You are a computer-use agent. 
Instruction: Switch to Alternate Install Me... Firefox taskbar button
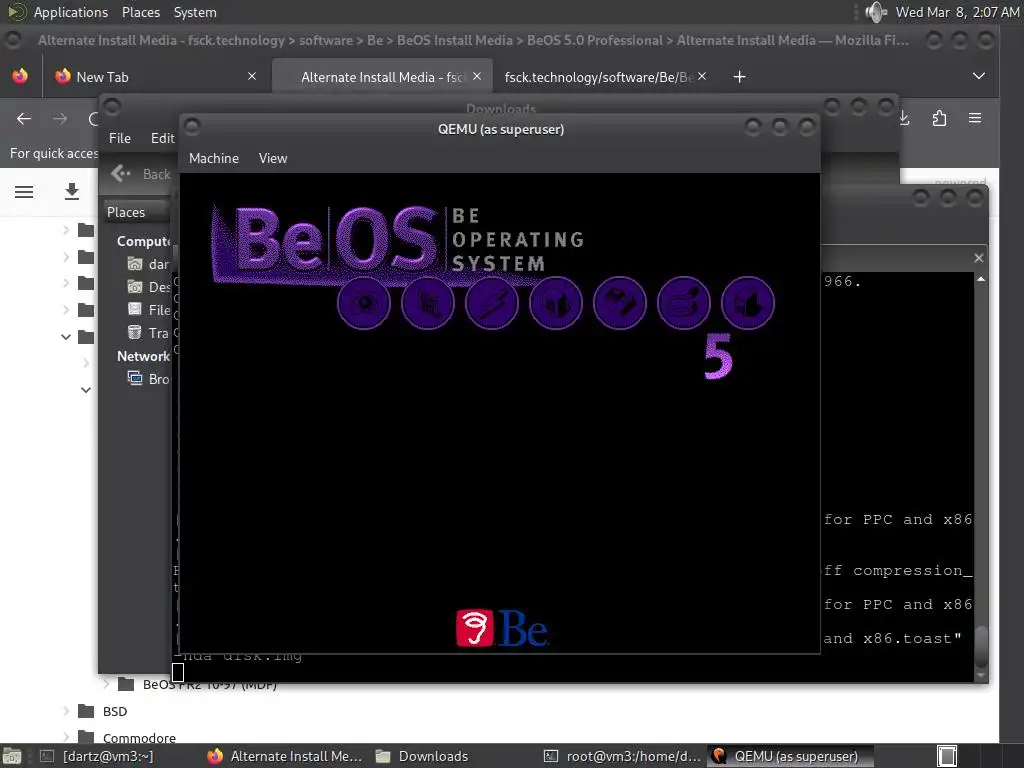285,756
